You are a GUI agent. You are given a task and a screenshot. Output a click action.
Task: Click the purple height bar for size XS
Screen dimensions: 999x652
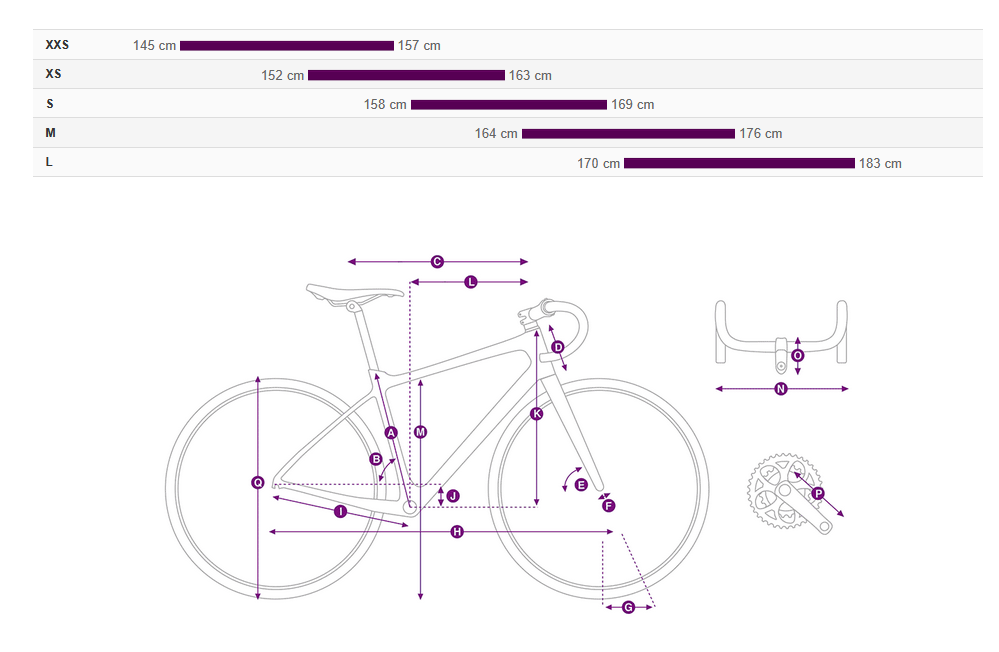tap(406, 75)
